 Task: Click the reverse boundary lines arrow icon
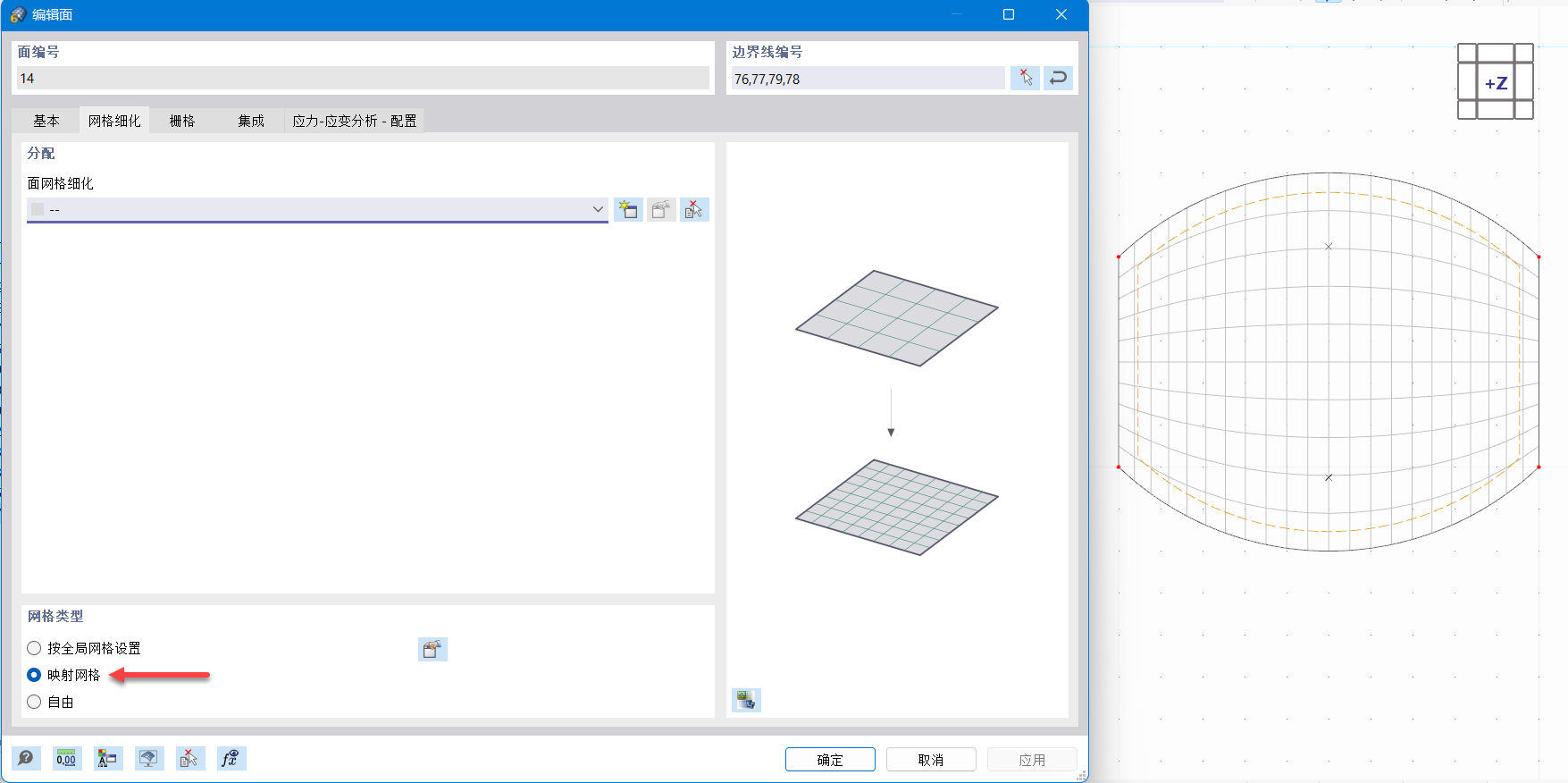1058,79
